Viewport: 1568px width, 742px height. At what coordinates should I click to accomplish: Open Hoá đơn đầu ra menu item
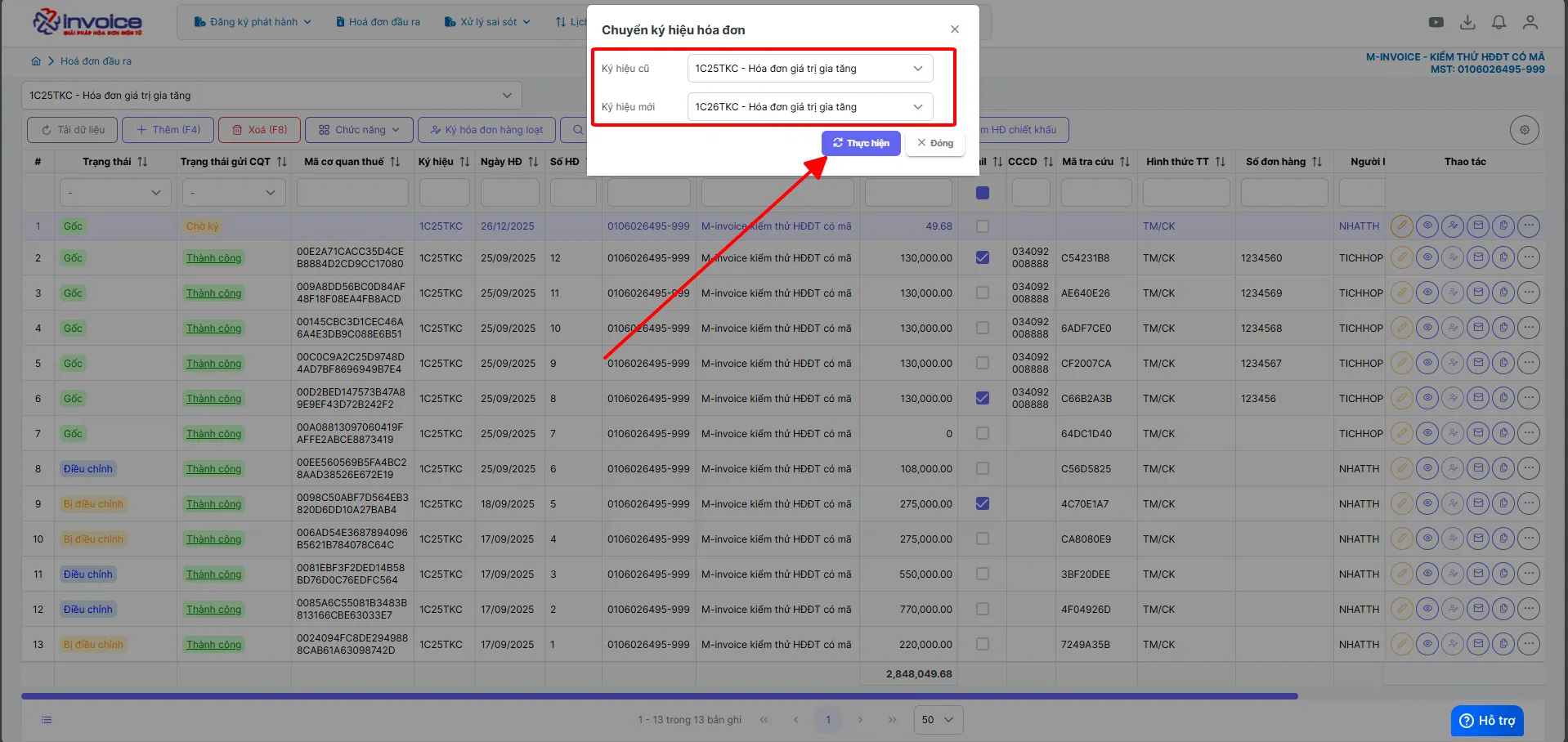tap(378, 22)
